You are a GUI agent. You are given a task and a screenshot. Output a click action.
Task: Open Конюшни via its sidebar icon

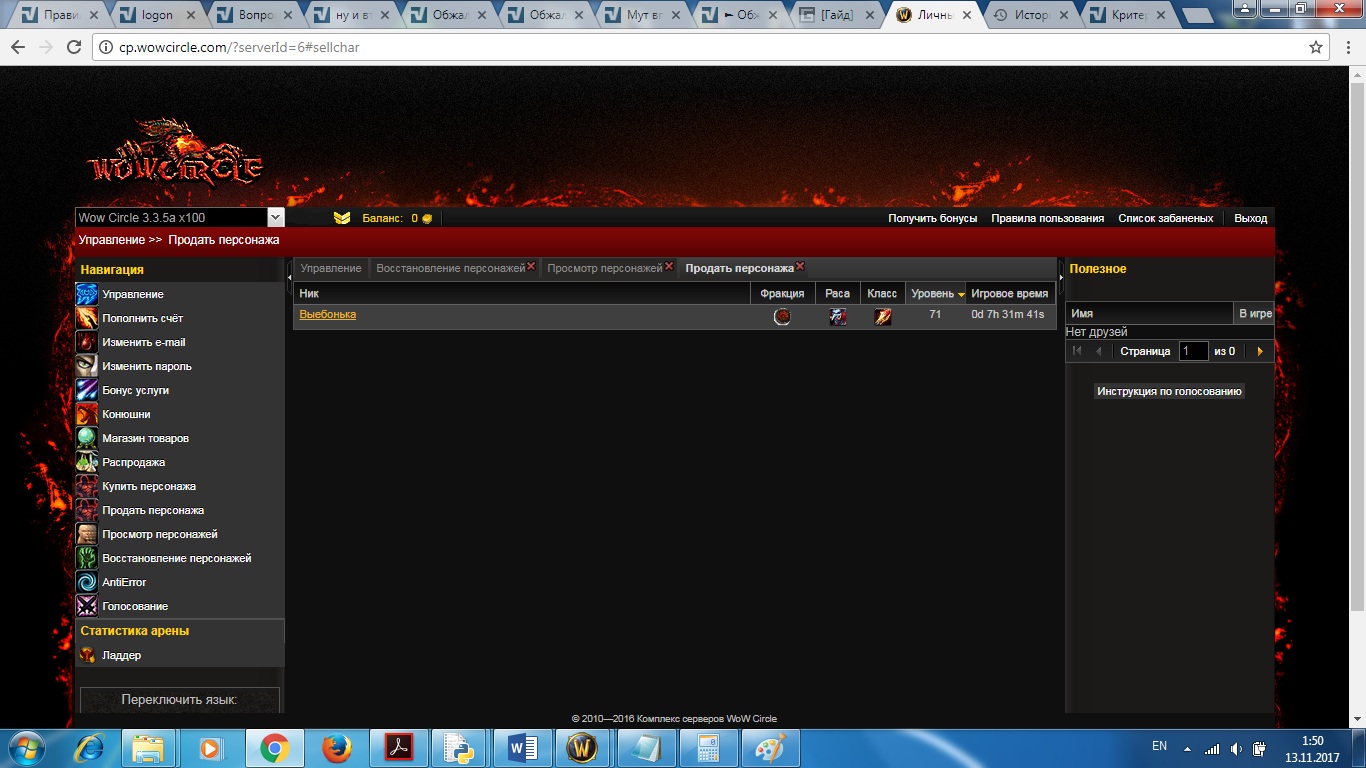pos(87,414)
